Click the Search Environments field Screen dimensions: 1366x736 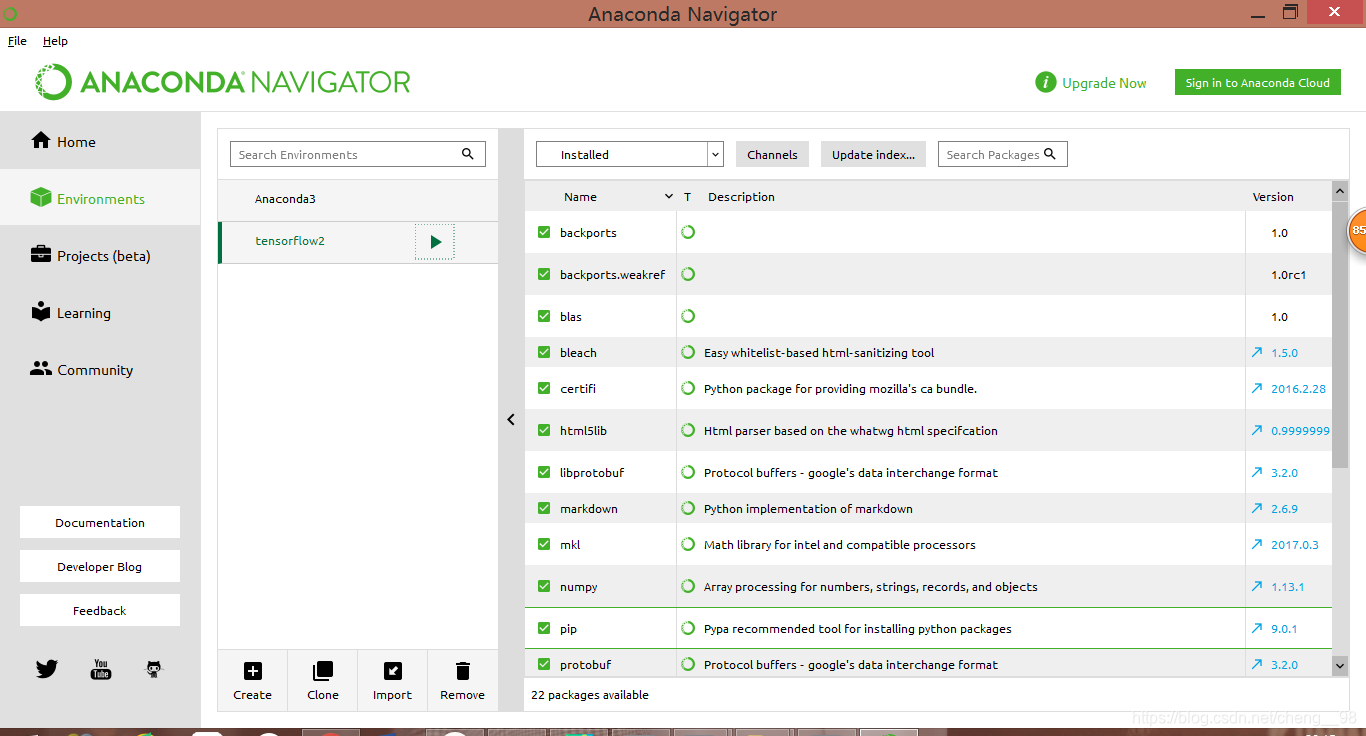click(x=358, y=154)
